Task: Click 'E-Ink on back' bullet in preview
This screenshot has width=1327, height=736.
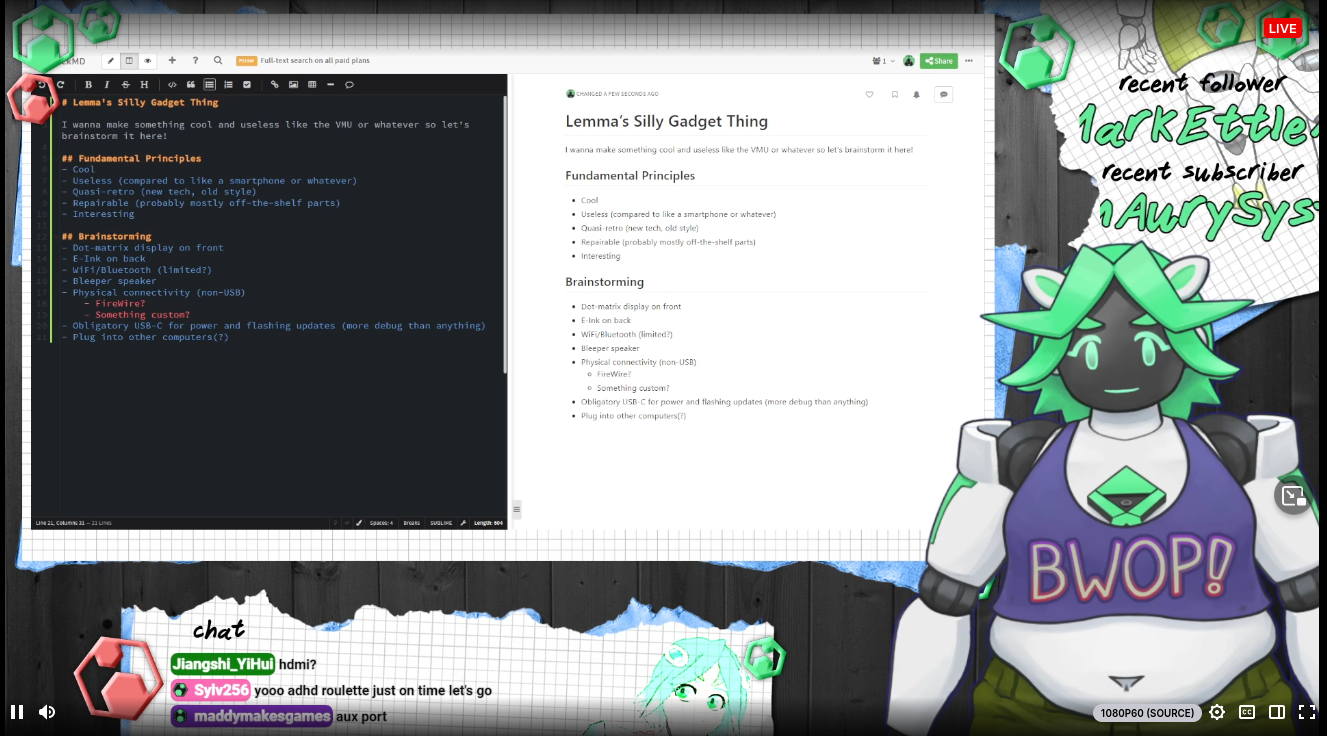Action: (x=606, y=321)
